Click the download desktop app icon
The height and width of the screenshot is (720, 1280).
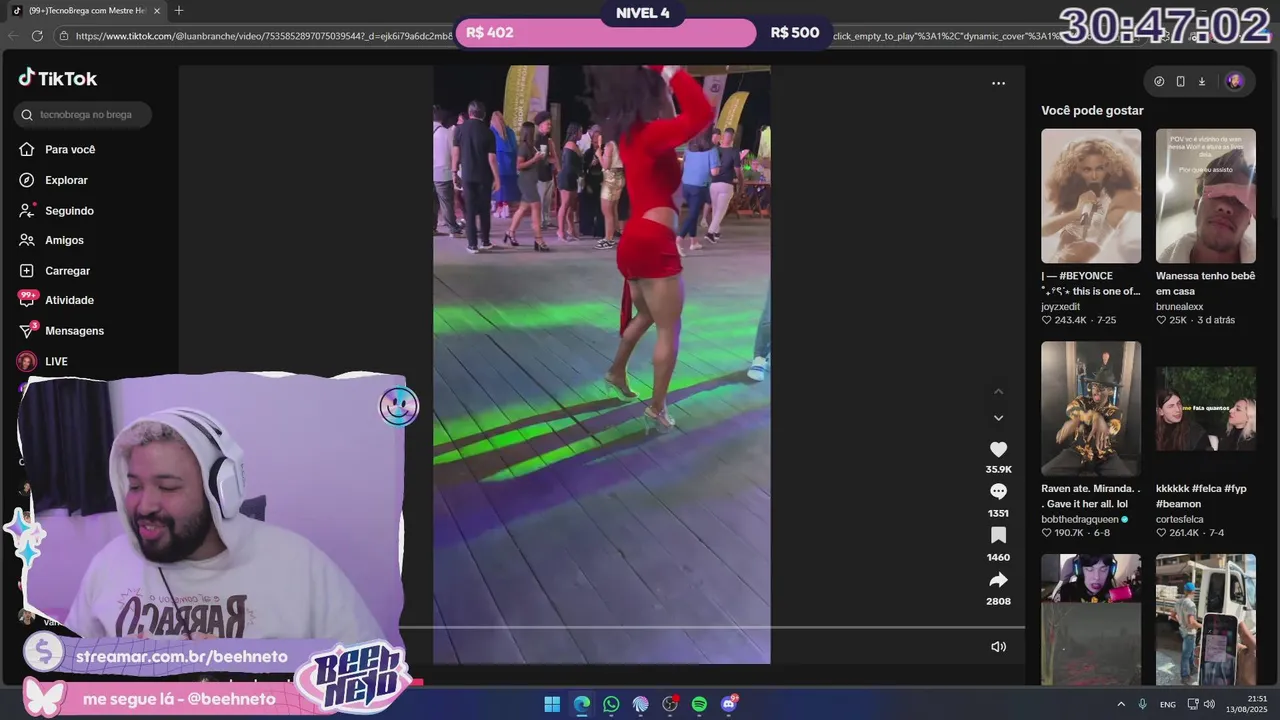[x=1201, y=82]
